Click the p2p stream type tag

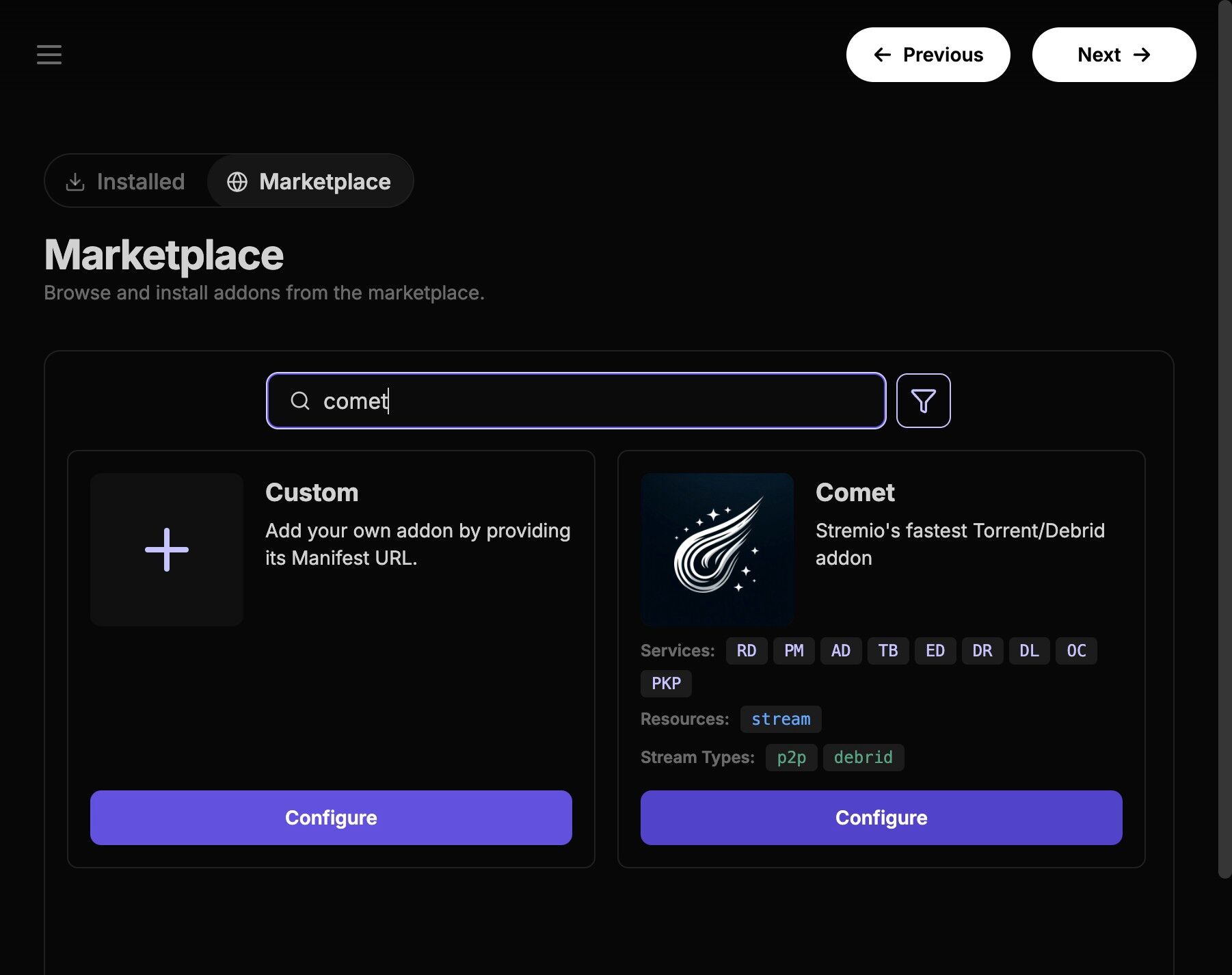click(x=791, y=758)
